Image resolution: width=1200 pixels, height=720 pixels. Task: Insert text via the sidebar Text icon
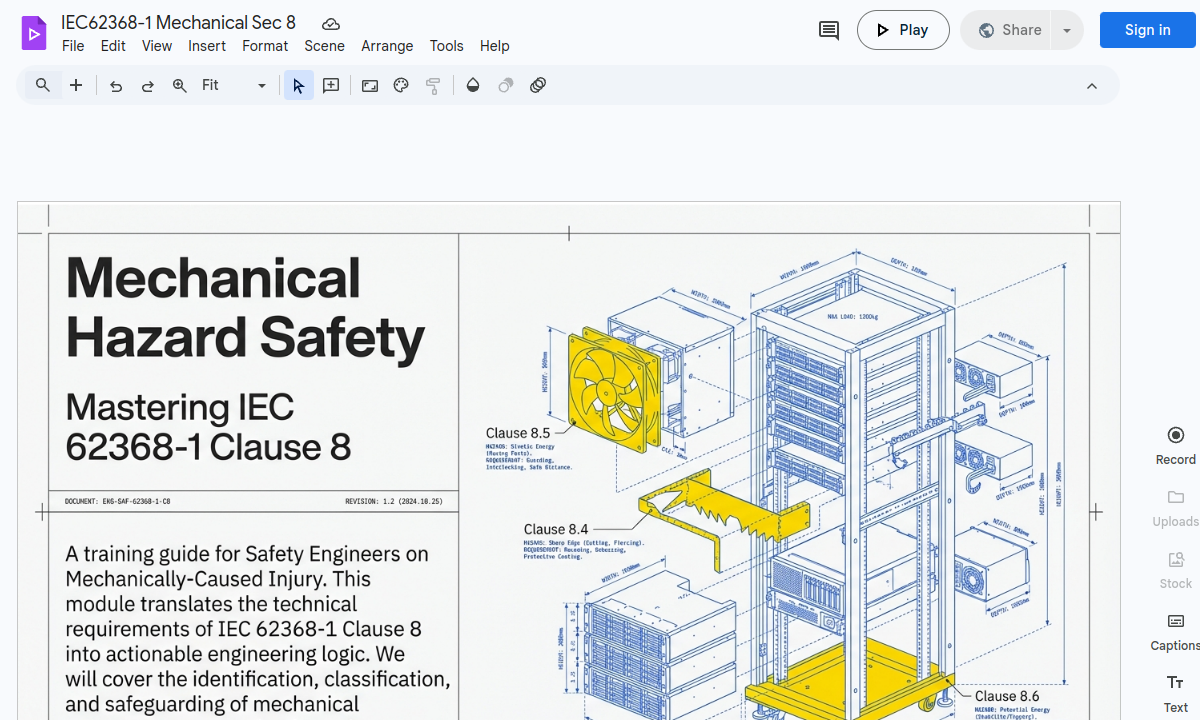click(x=1175, y=693)
